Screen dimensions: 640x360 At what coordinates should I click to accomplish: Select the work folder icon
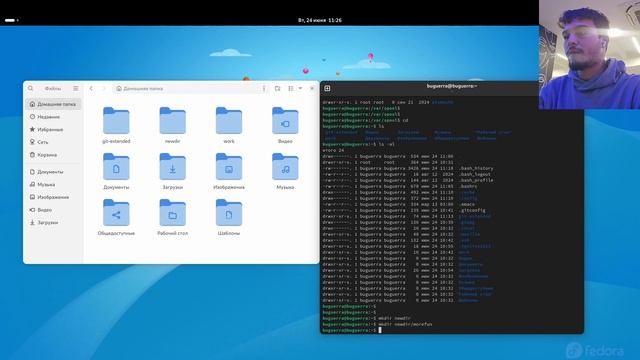(x=229, y=121)
